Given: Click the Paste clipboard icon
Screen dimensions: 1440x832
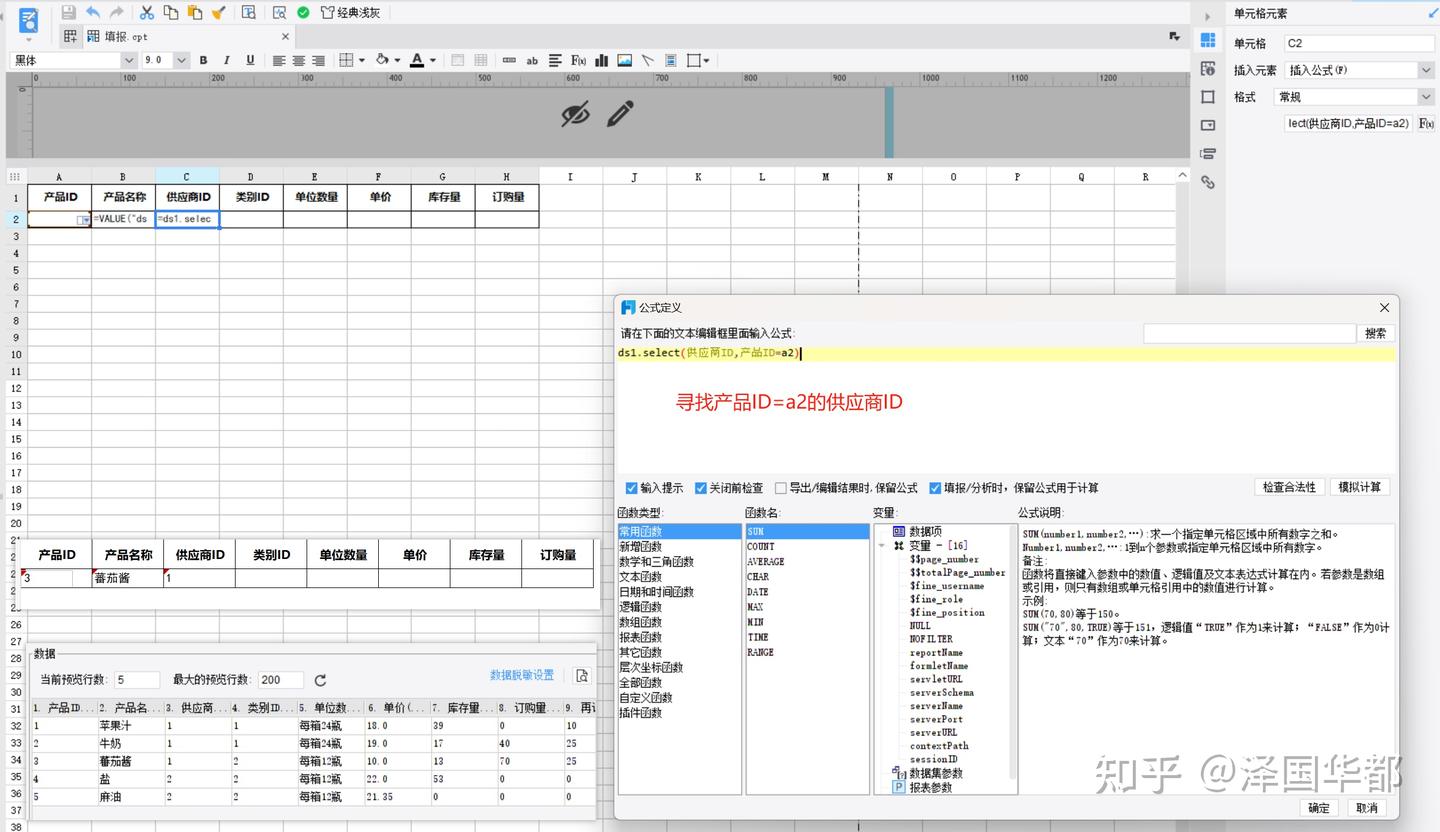Looking at the screenshot, I should coord(195,12).
